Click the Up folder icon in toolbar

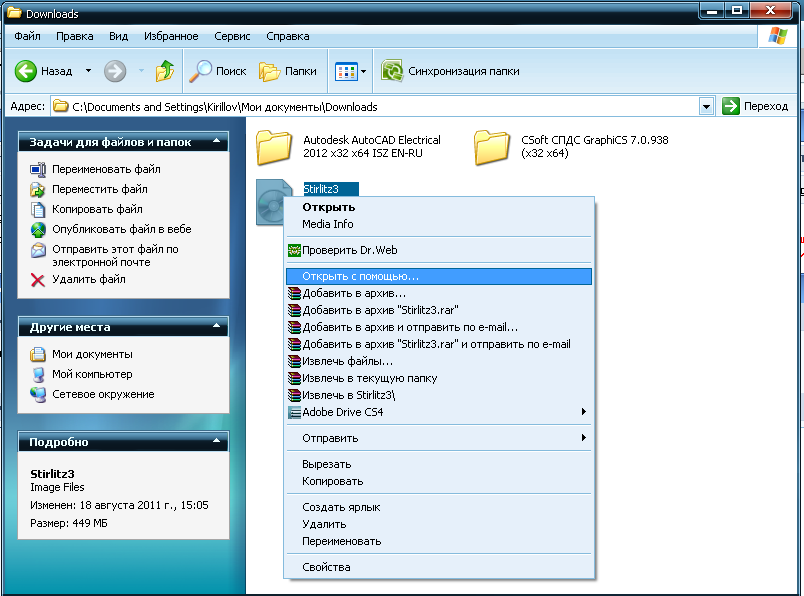(165, 71)
